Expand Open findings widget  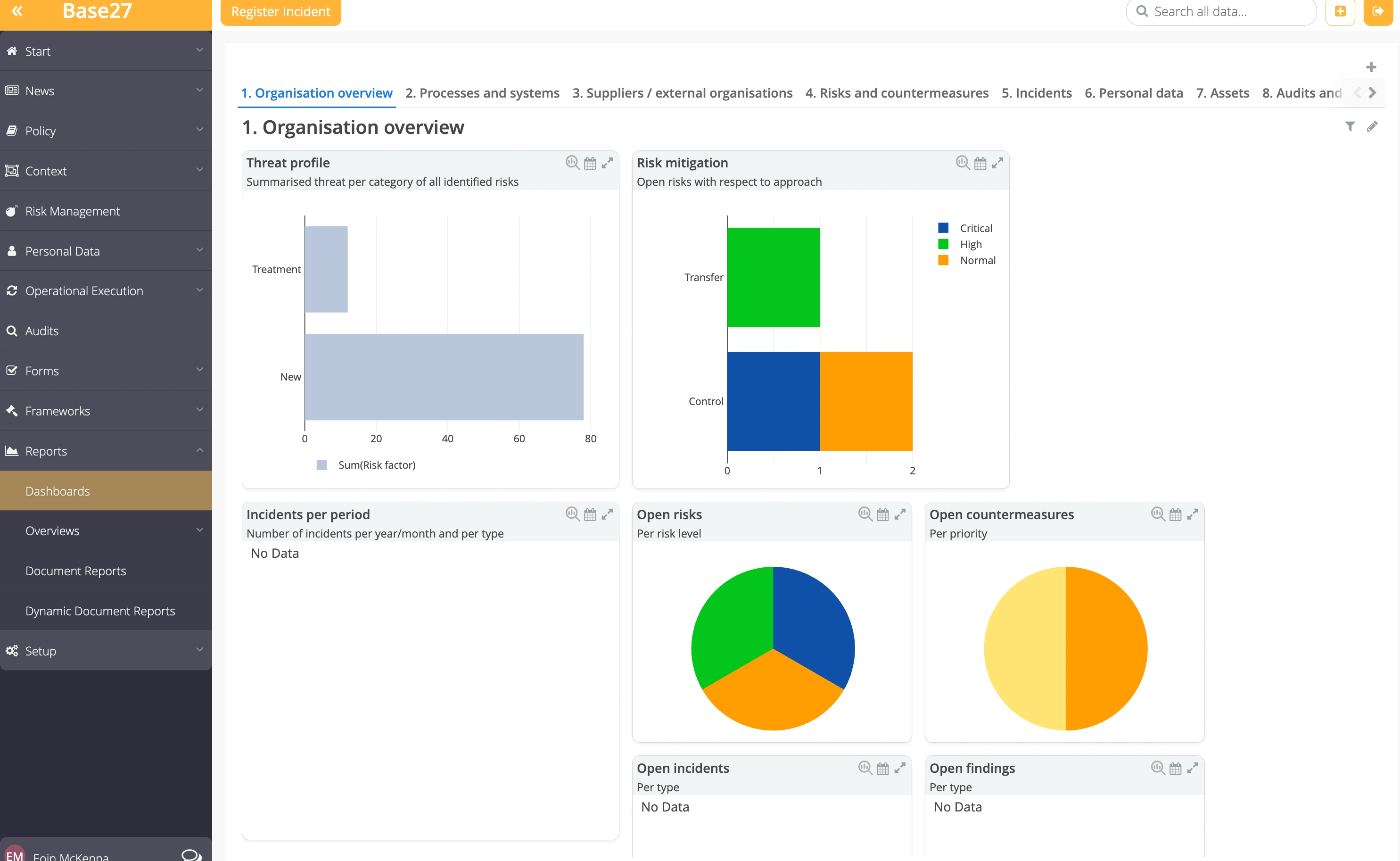pos(1193,768)
